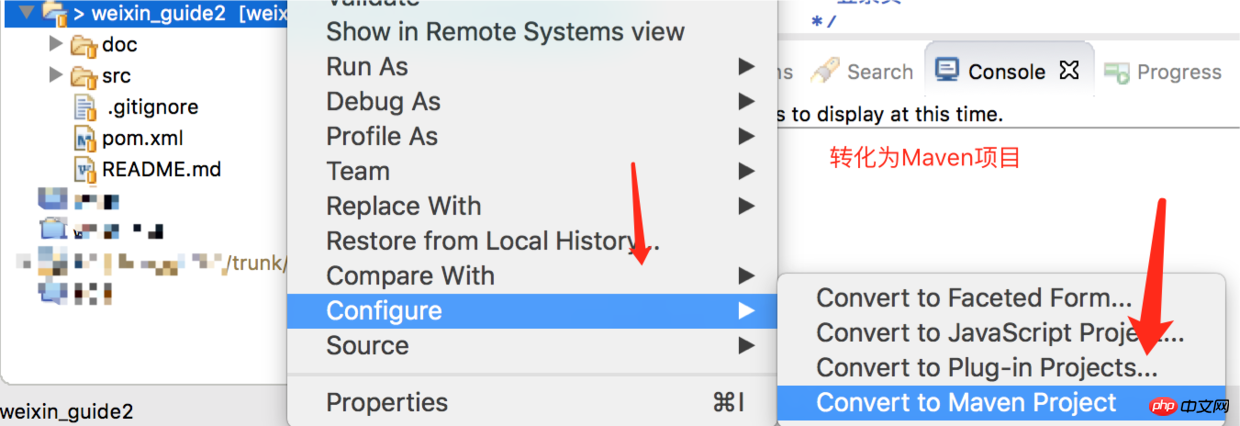1240x426 pixels.
Task: Click Convert to Plug-in Projects option
Action: (x=986, y=368)
